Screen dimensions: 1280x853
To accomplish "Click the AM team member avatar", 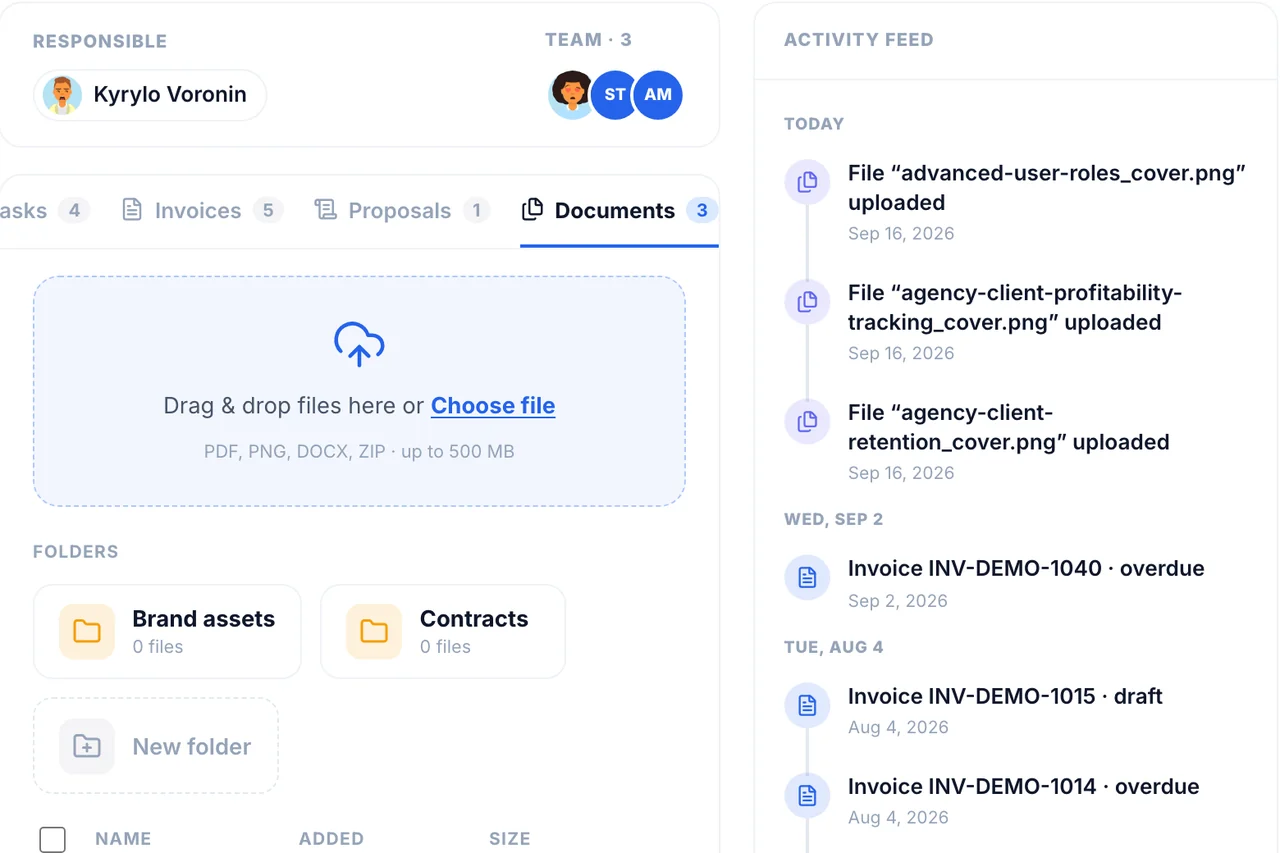I will (x=658, y=95).
